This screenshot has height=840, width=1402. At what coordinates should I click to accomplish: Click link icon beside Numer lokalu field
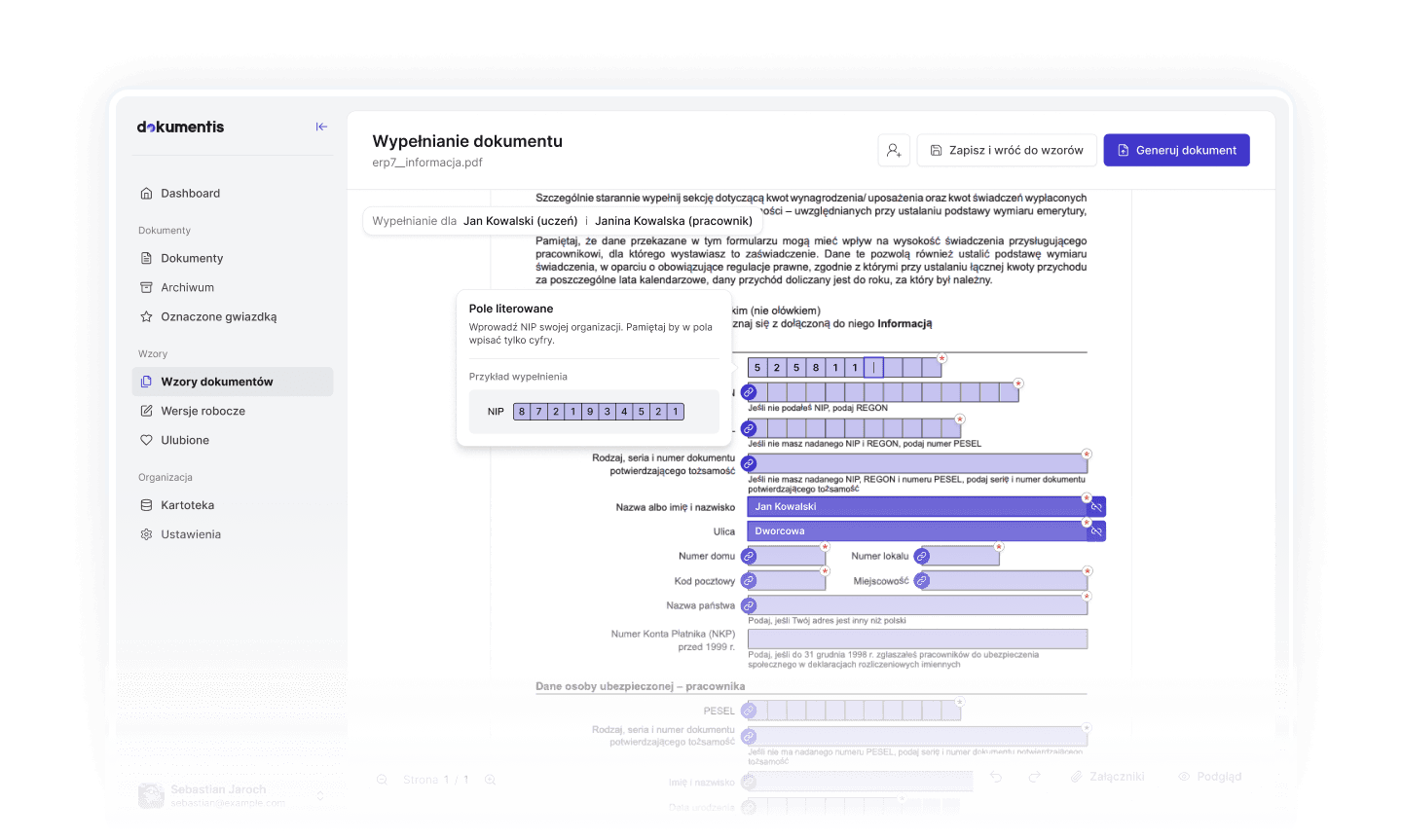click(922, 557)
